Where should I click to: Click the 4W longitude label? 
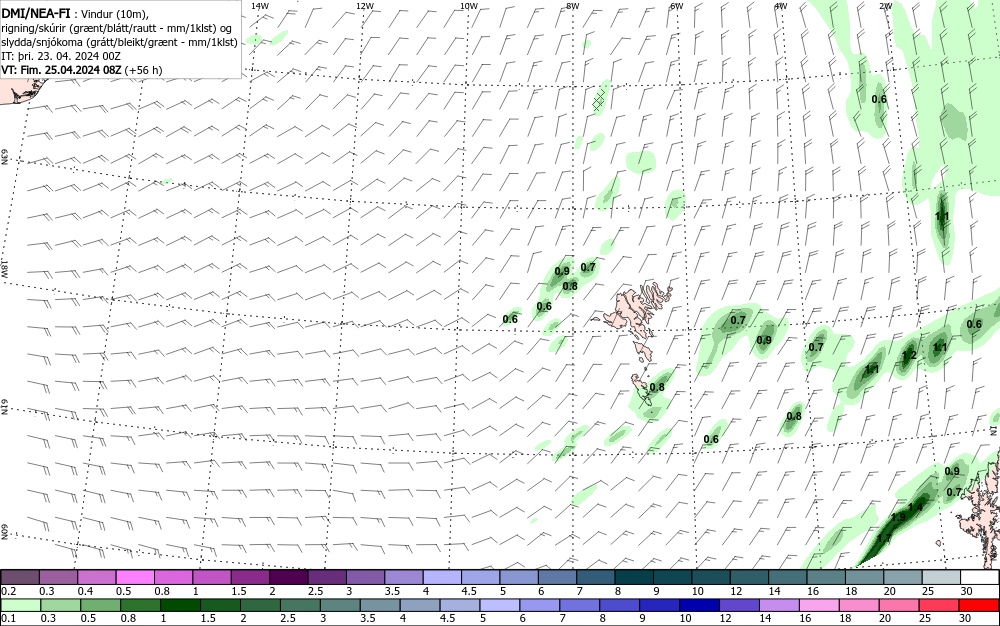tap(781, 6)
